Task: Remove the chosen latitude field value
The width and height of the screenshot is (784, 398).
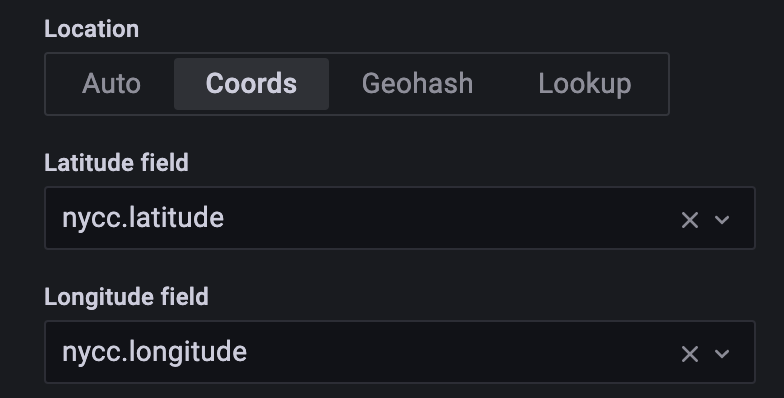Action: coord(690,220)
